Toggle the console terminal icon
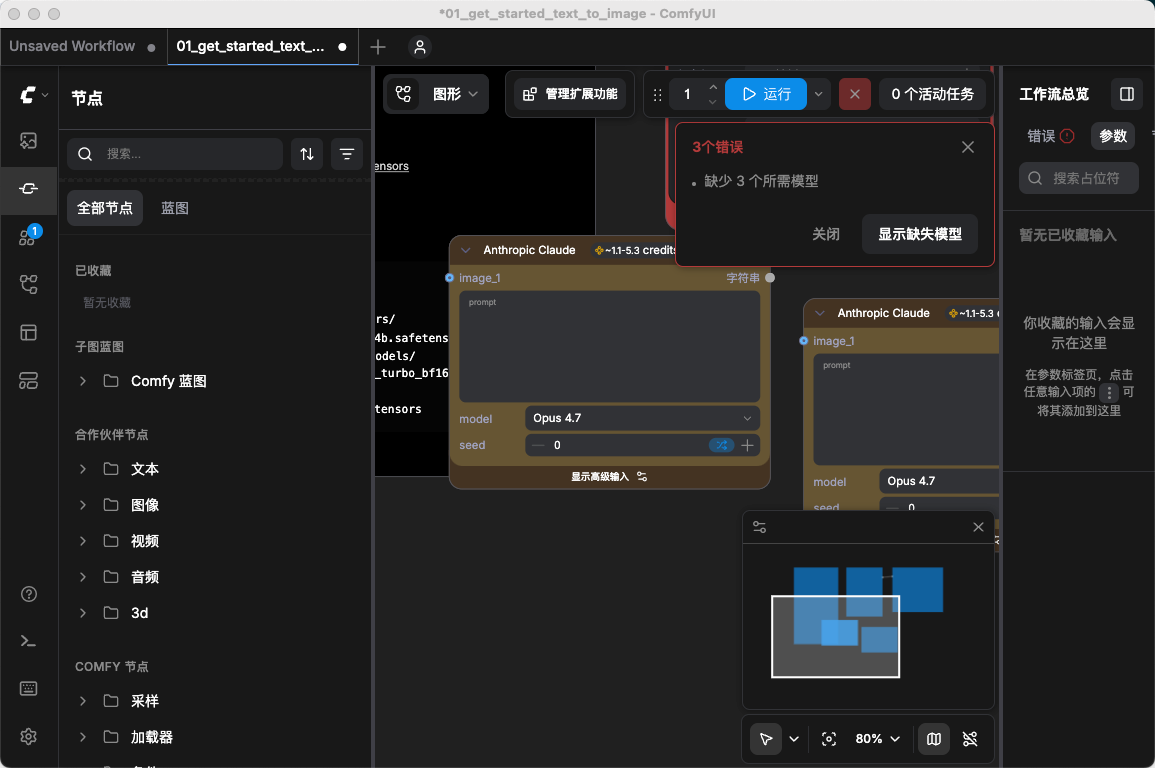1155x768 pixels. [29, 641]
